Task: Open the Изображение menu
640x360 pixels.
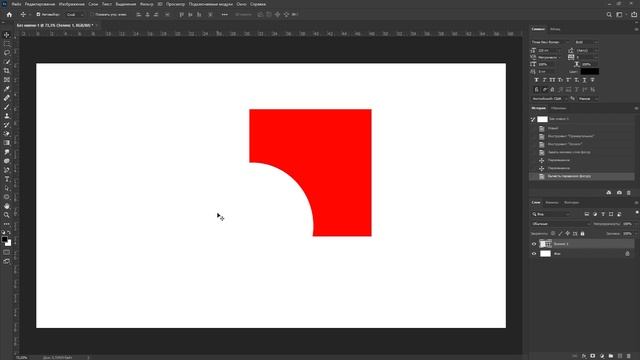Action: tap(72, 4)
